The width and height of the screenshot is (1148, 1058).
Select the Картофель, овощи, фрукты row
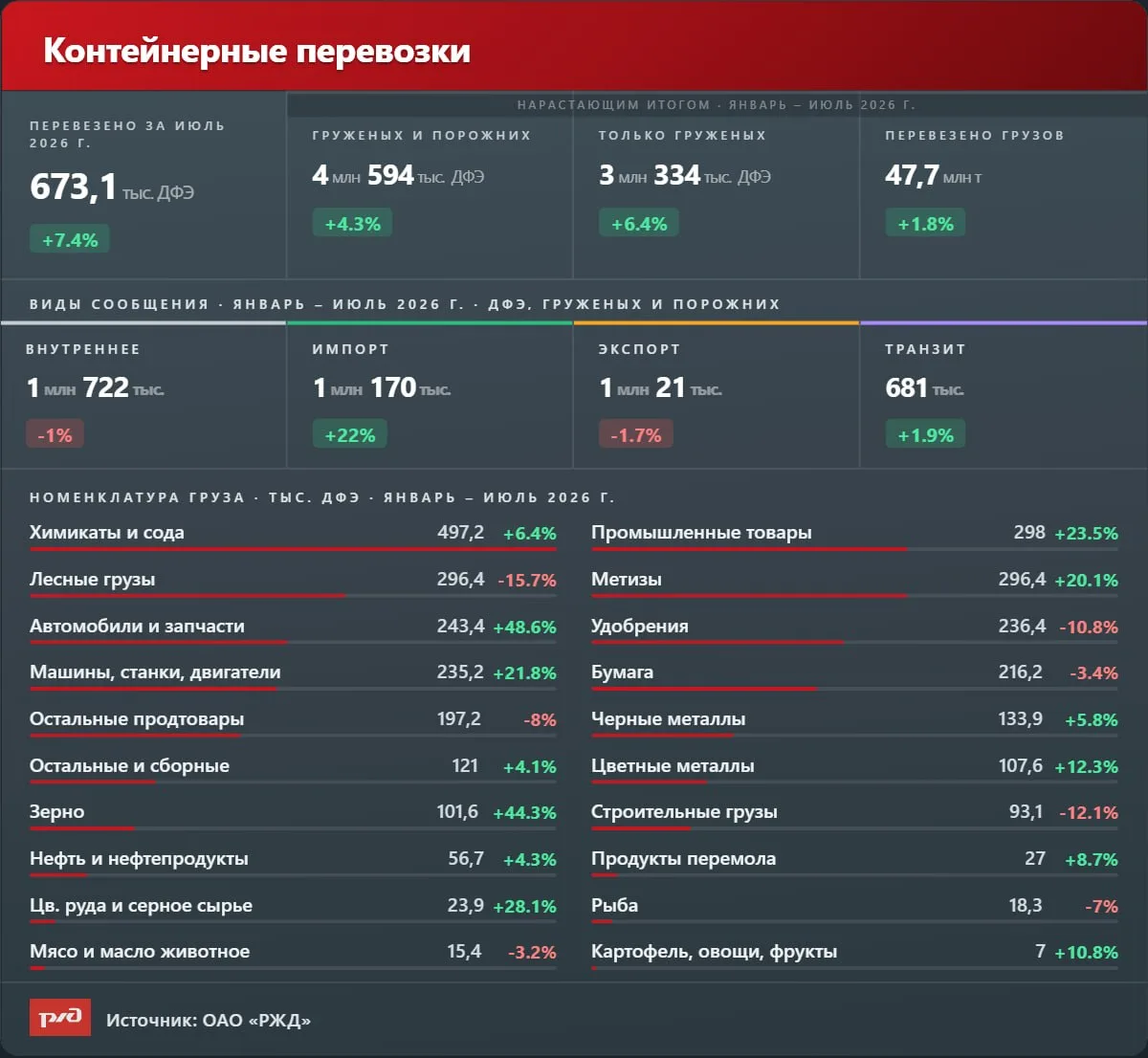coord(854,956)
